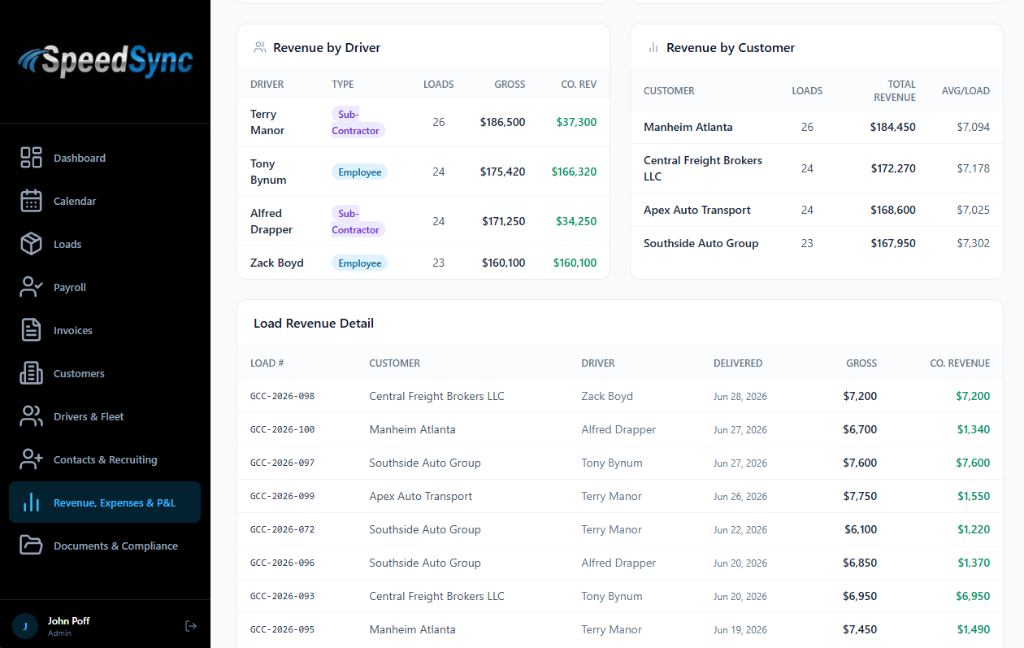Image resolution: width=1024 pixels, height=648 pixels.
Task: Click the logout icon beside John Poff
Action: pos(191,626)
